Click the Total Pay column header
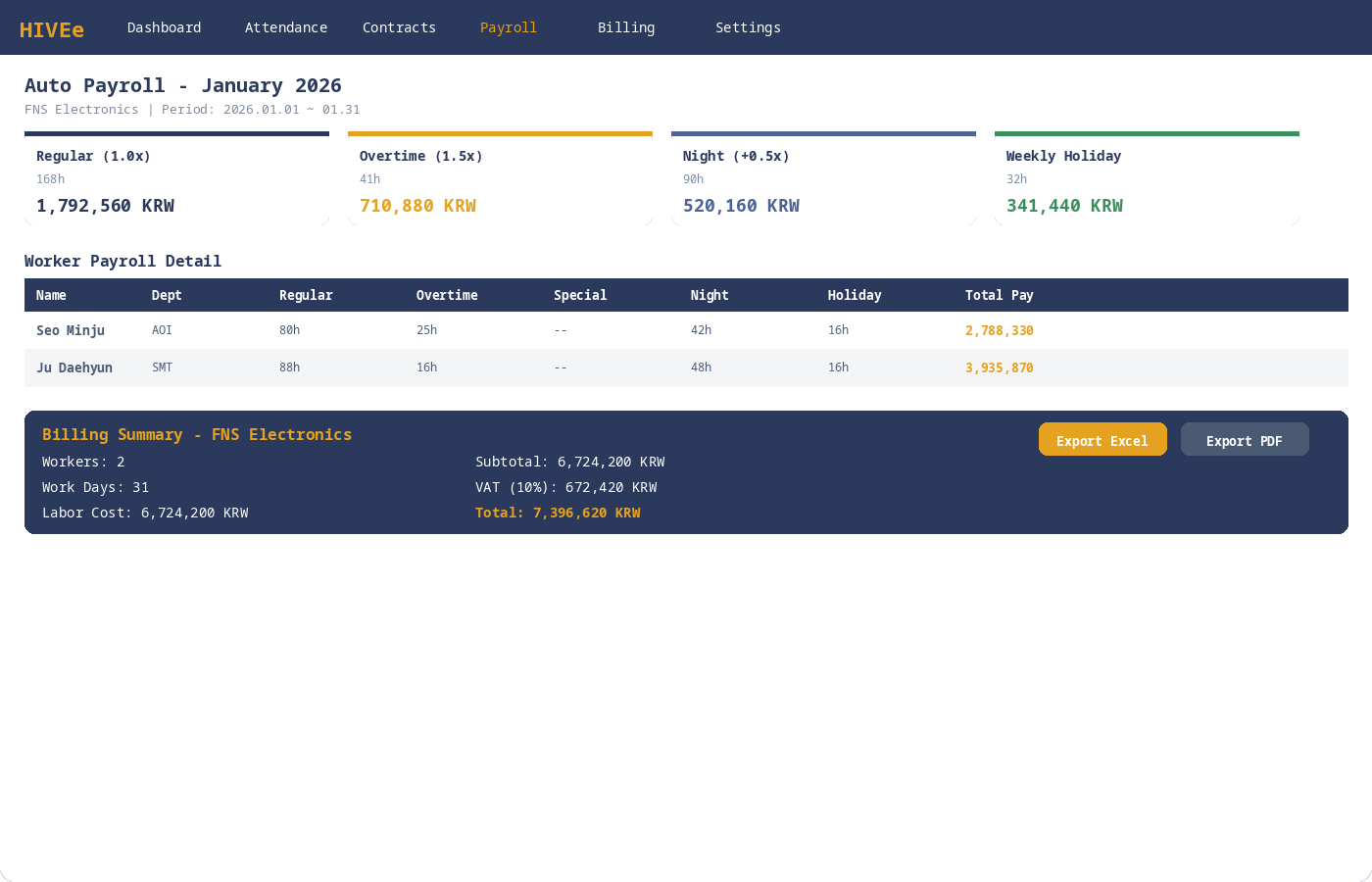The width and height of the screenshot is (1372, 882). pos(999,295)
